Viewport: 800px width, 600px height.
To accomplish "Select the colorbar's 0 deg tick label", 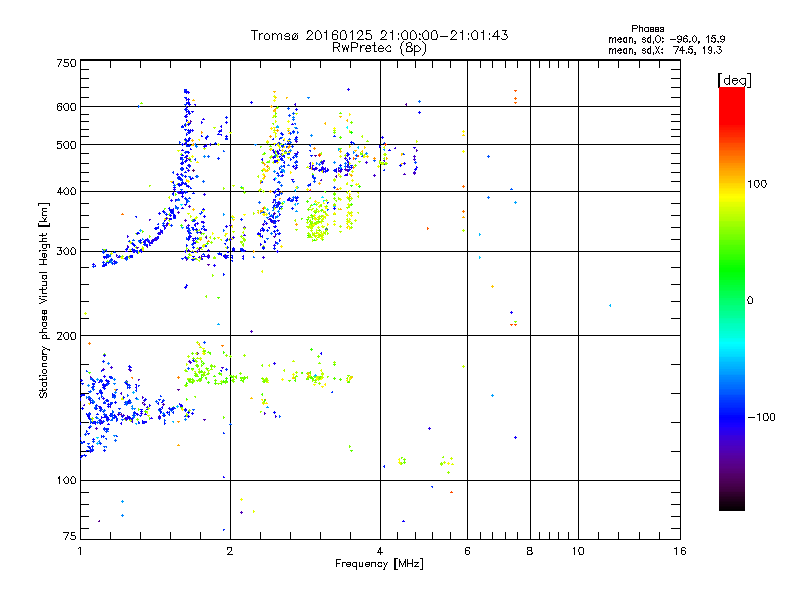I will [750, 301].
